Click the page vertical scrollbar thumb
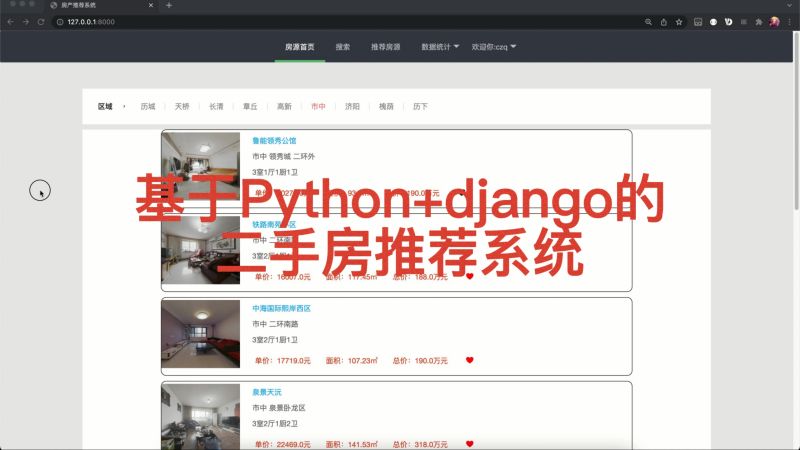The height and width of the screenshot is (450, 800). click(796, 120)
